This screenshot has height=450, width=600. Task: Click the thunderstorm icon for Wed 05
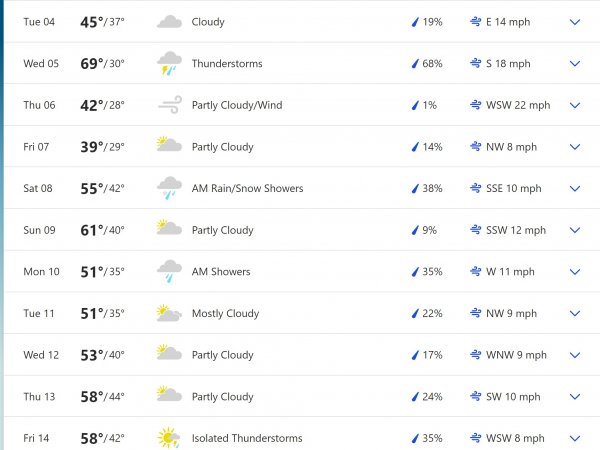[x=169, y=64]
